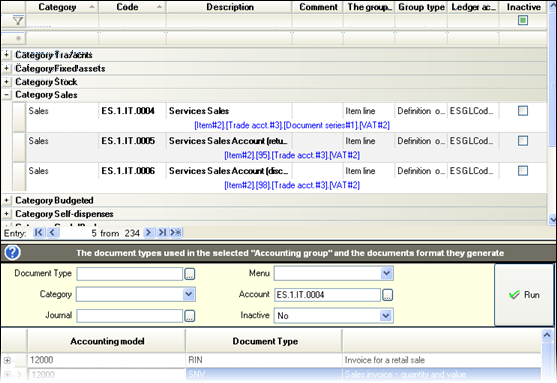The width and height of the screenshot is (557, 383).
Task: Go to first entry navigation button
Action: coord(38,233)
